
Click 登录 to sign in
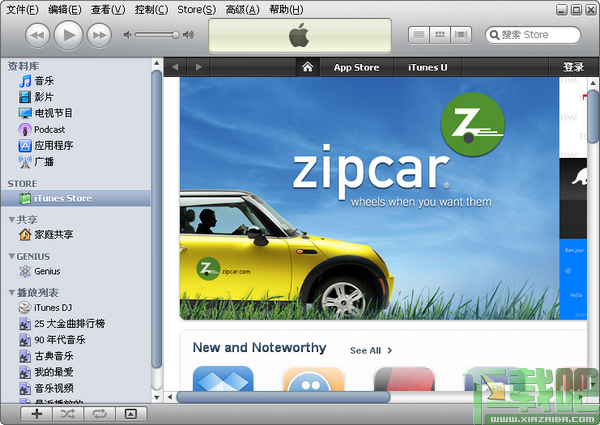click(x=573, y=67)
